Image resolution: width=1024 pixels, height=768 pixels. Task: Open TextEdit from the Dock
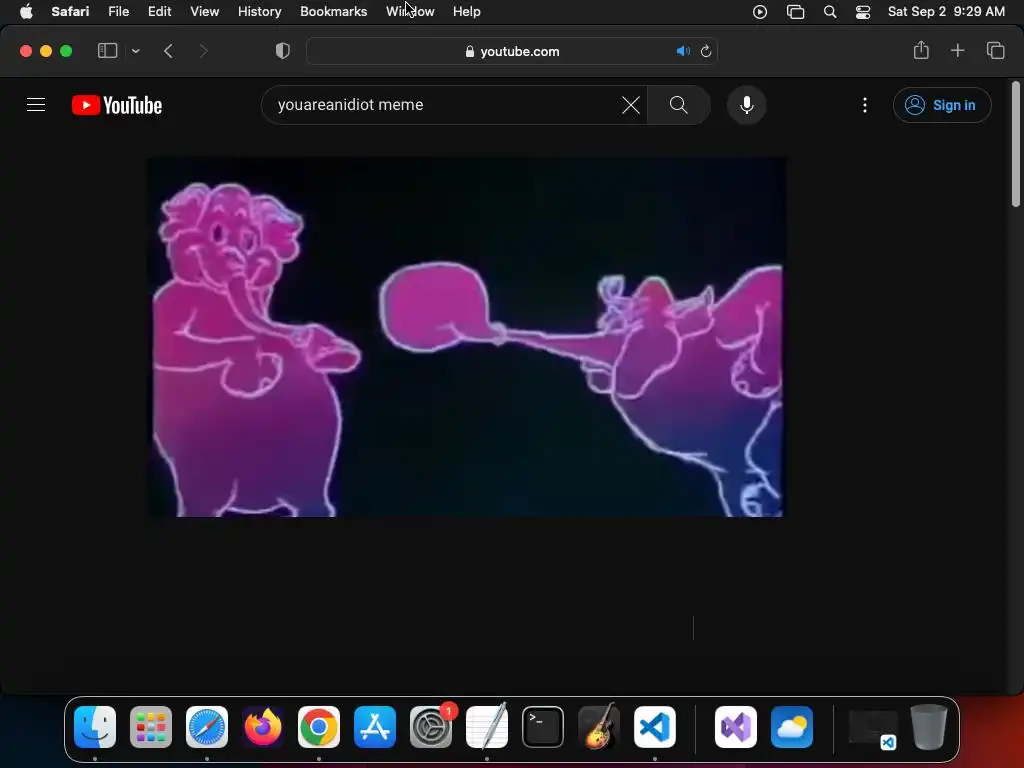[487, 726]
